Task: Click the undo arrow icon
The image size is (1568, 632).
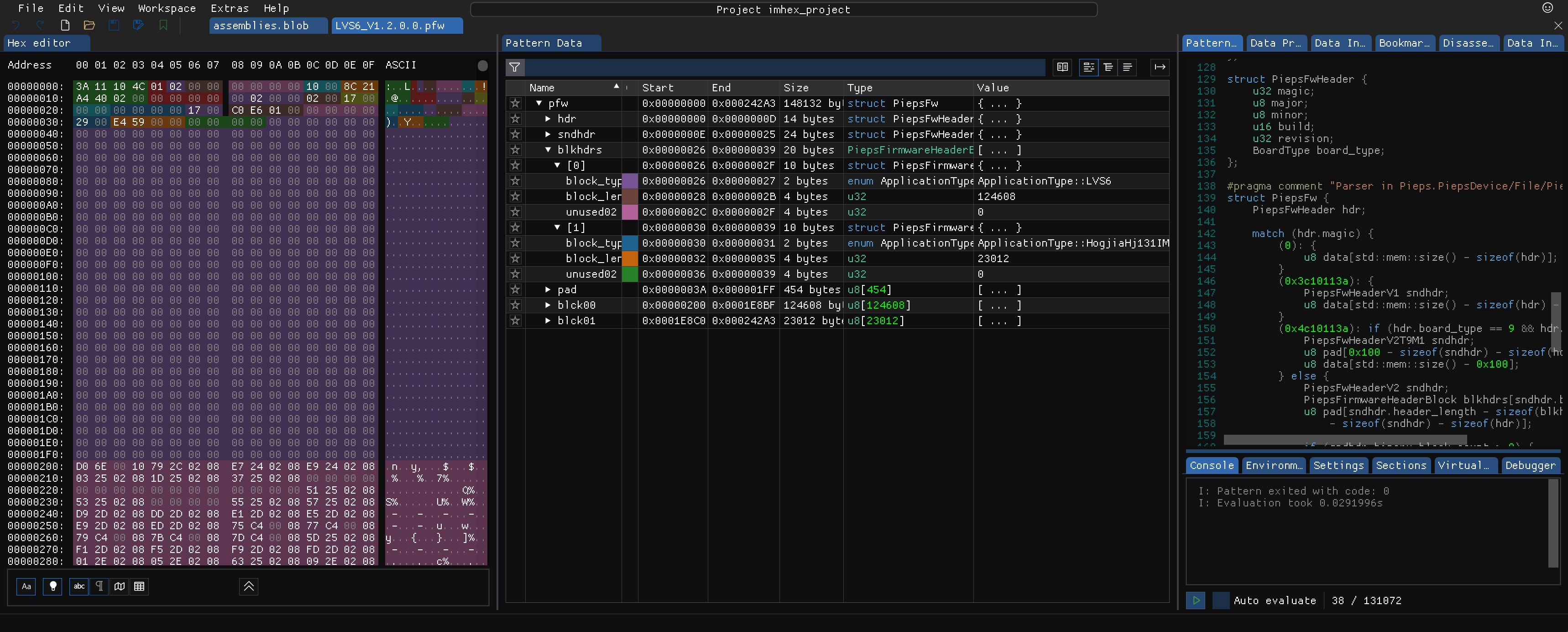Action: tap(16, 26)
